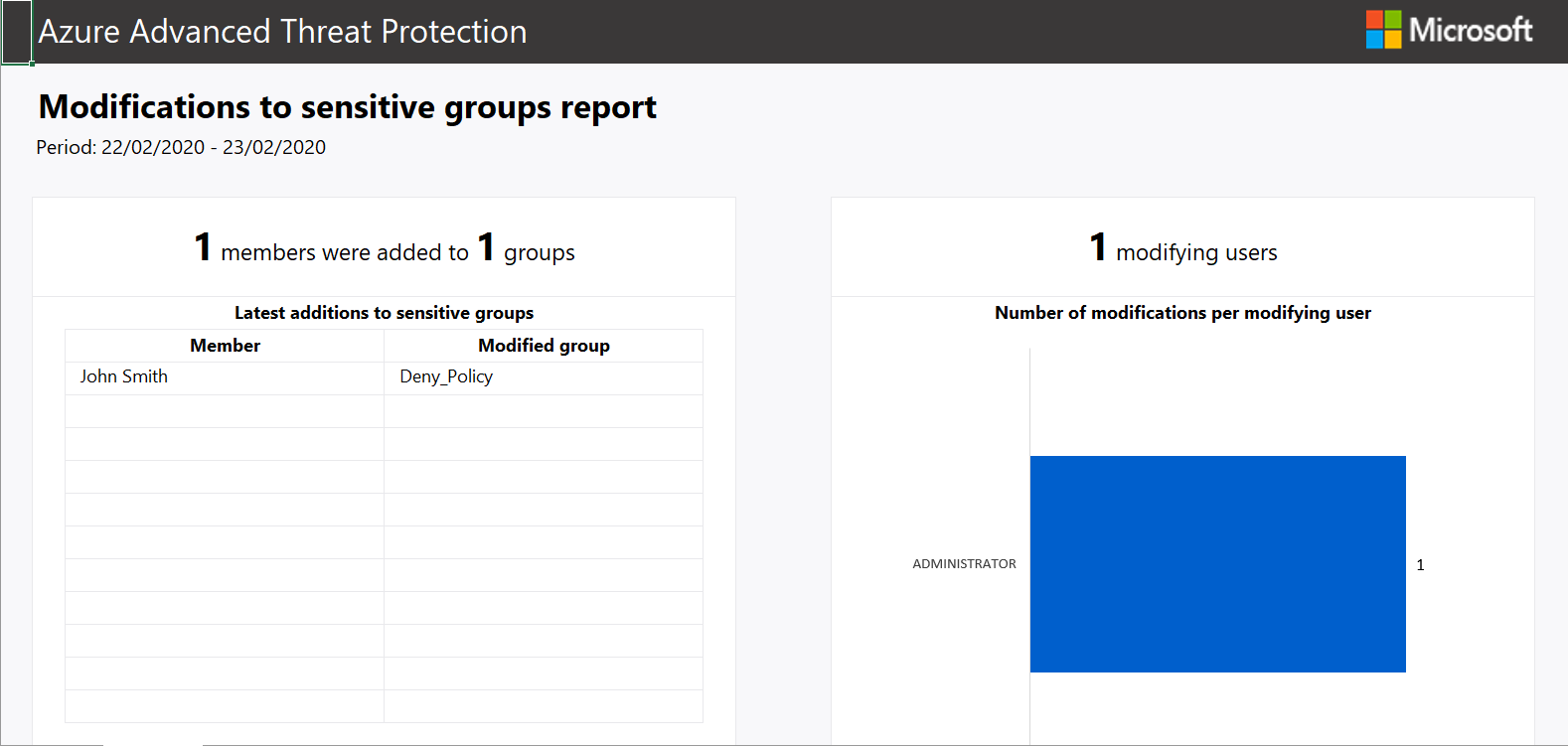Viewport: 1568px width, 746px height.
Task: Click the blue ADMINISTRATOR bar in the chart
Action: pyautogui.click(x=1217, y=563)
